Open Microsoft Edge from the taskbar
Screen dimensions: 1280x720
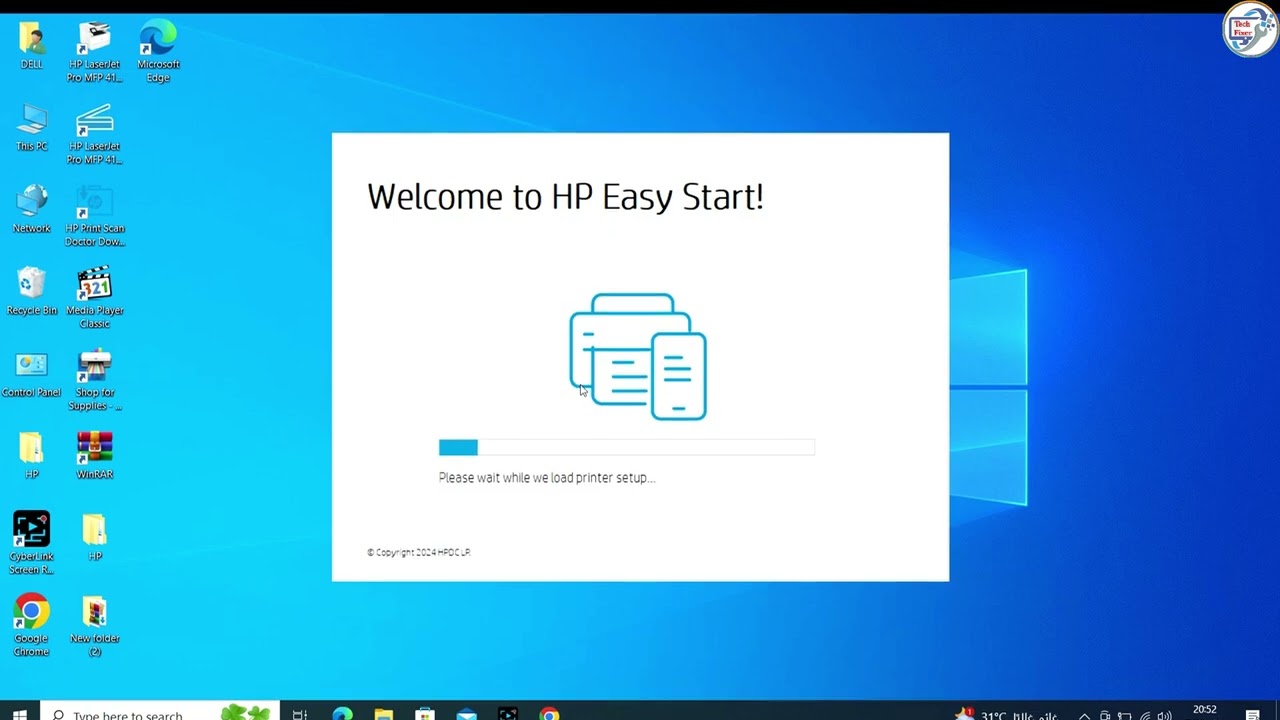[x=342, y=713]
